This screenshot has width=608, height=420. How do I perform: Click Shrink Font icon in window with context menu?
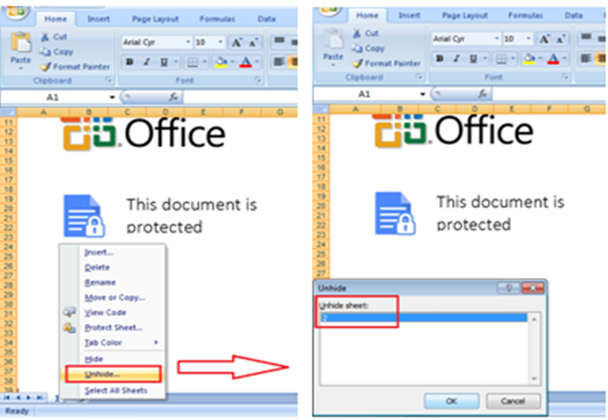253,43
